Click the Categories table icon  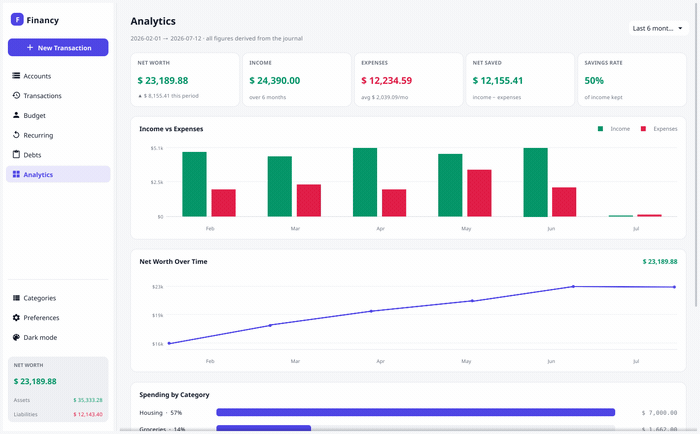pyautogui.click(x=16, y=297)
